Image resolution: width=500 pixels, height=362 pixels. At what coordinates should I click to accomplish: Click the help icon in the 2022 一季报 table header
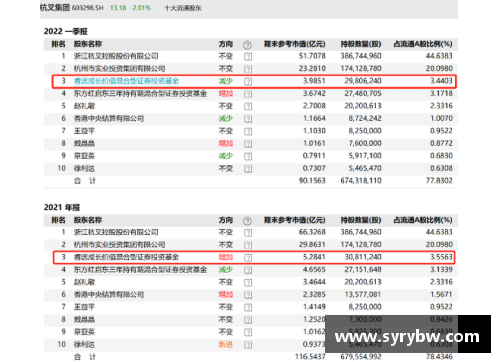click(247, 45)
